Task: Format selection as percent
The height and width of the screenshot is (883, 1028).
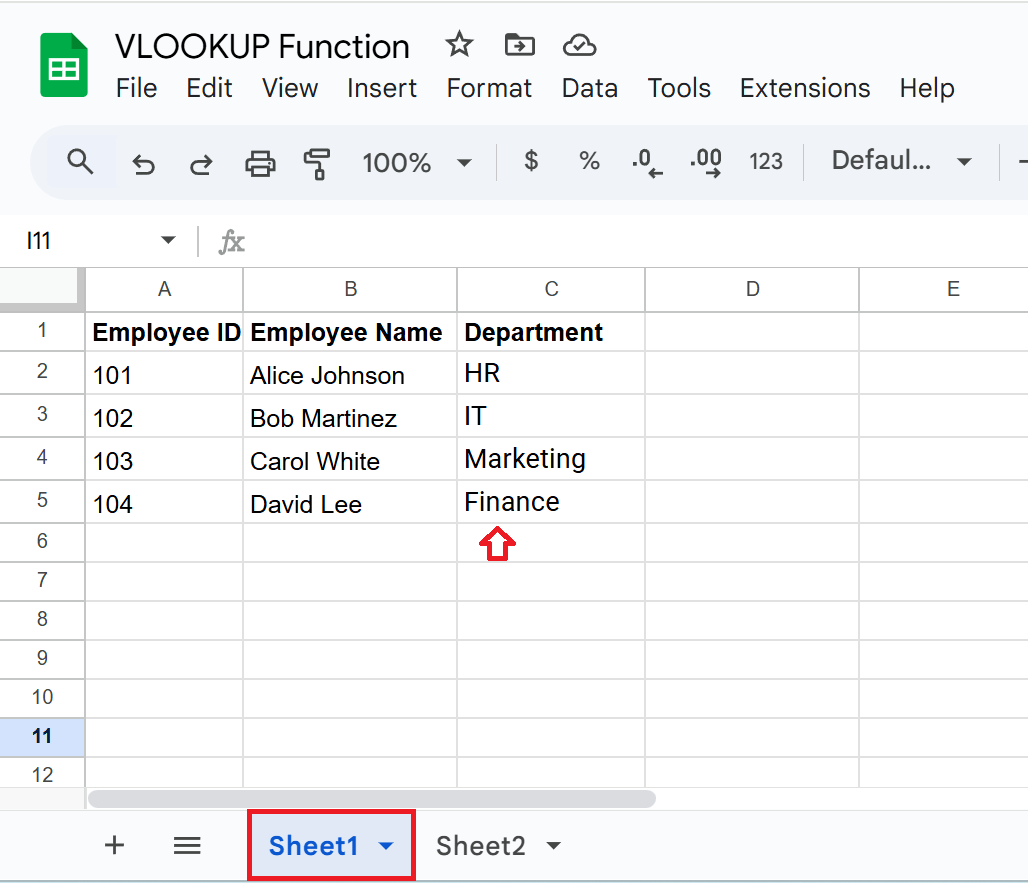Action: 589,161
